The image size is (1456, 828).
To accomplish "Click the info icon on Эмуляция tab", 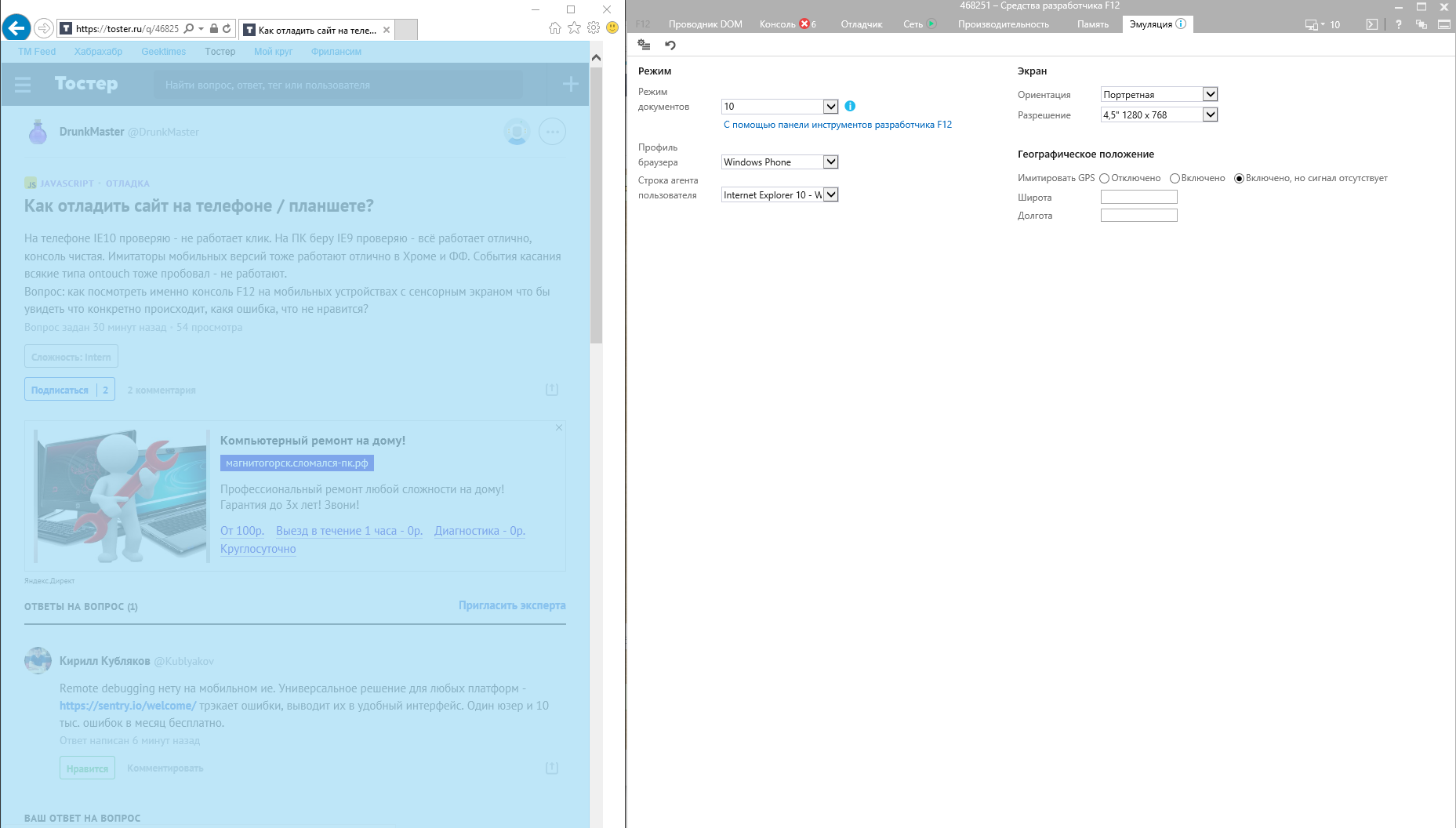I will point(1181,24).
